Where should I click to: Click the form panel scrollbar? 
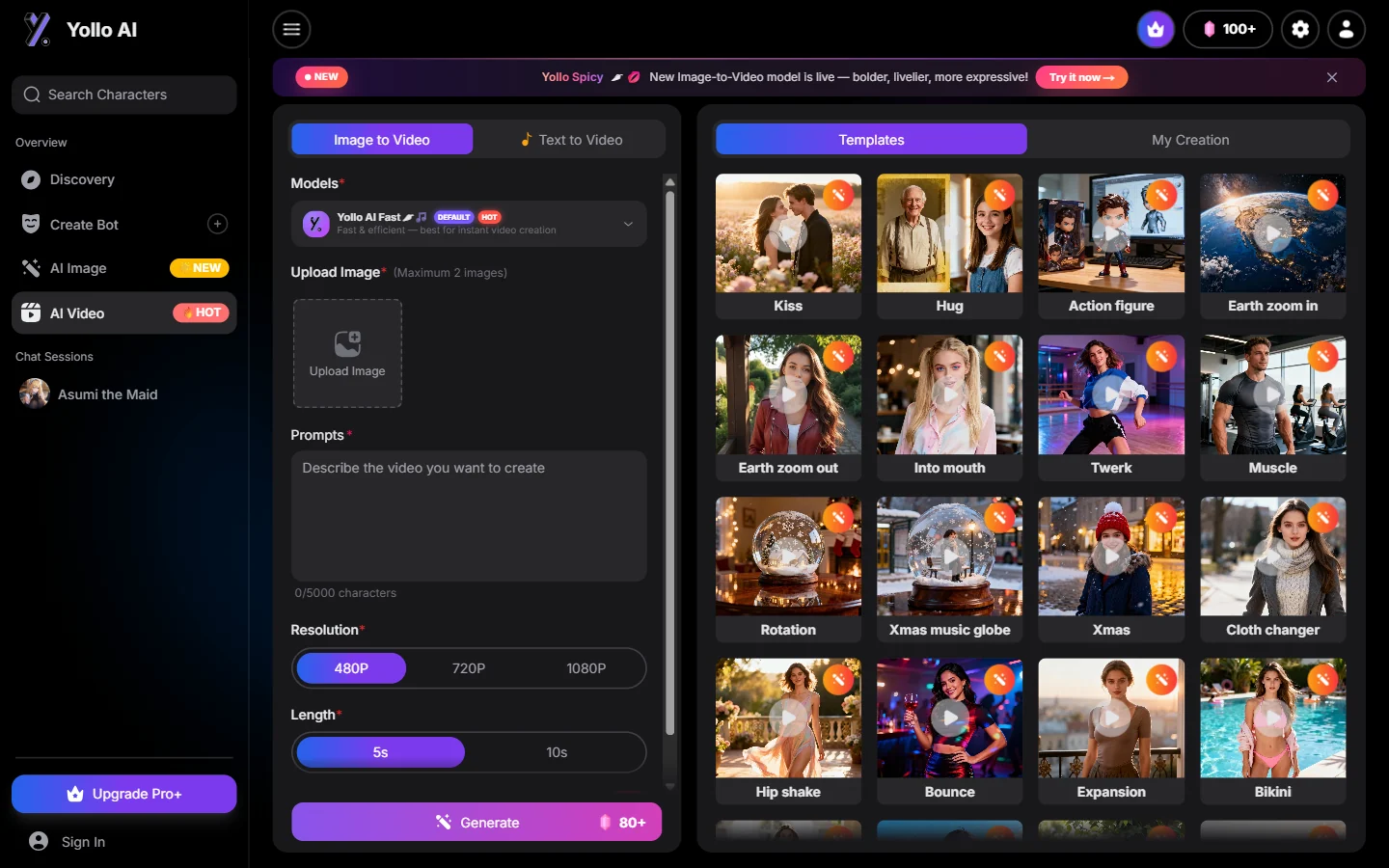pos(669,463)
